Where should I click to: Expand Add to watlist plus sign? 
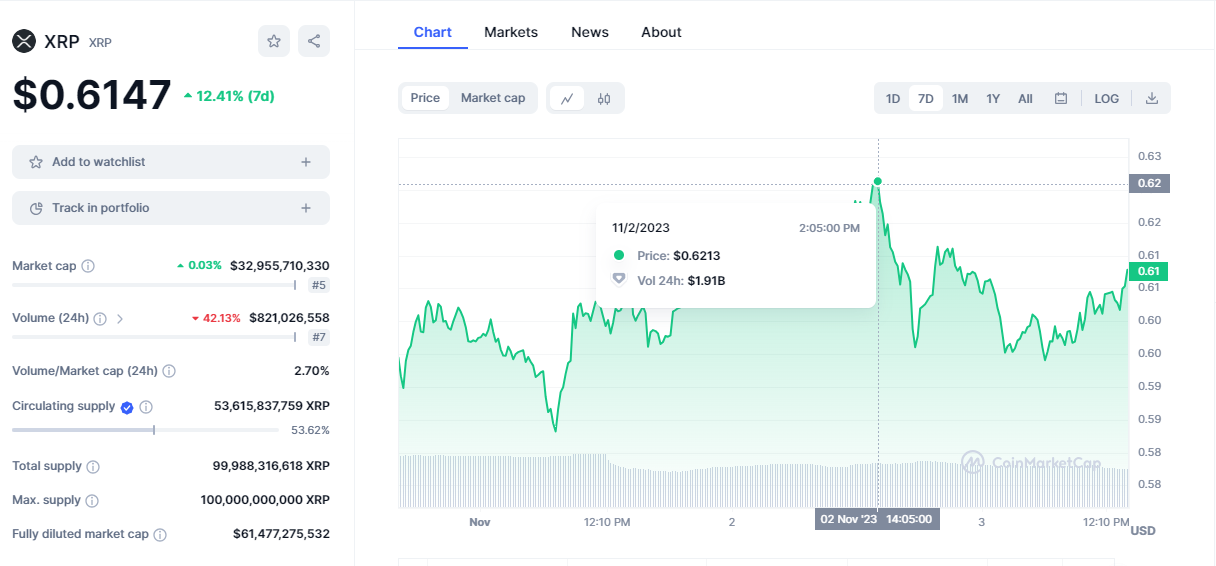pyautogui.click(x=306, y=162)
